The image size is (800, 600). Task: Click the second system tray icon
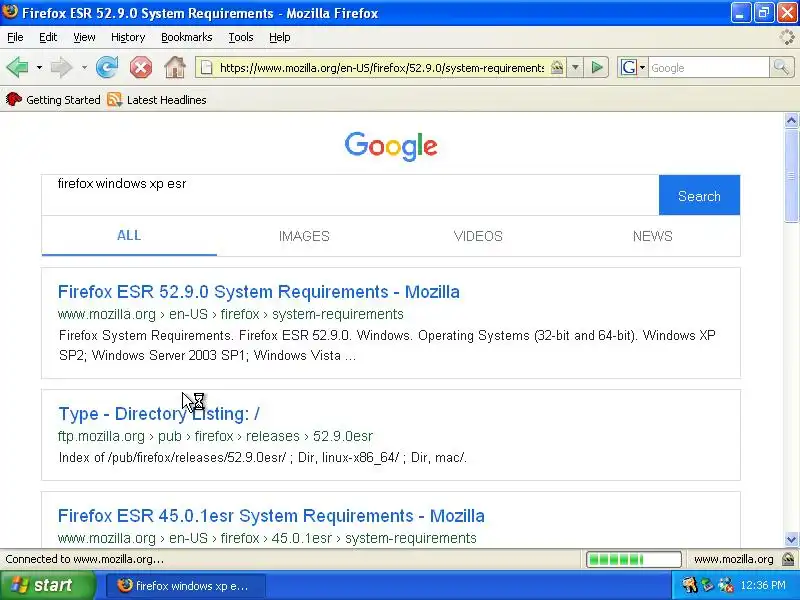click(x=707, y=585)
